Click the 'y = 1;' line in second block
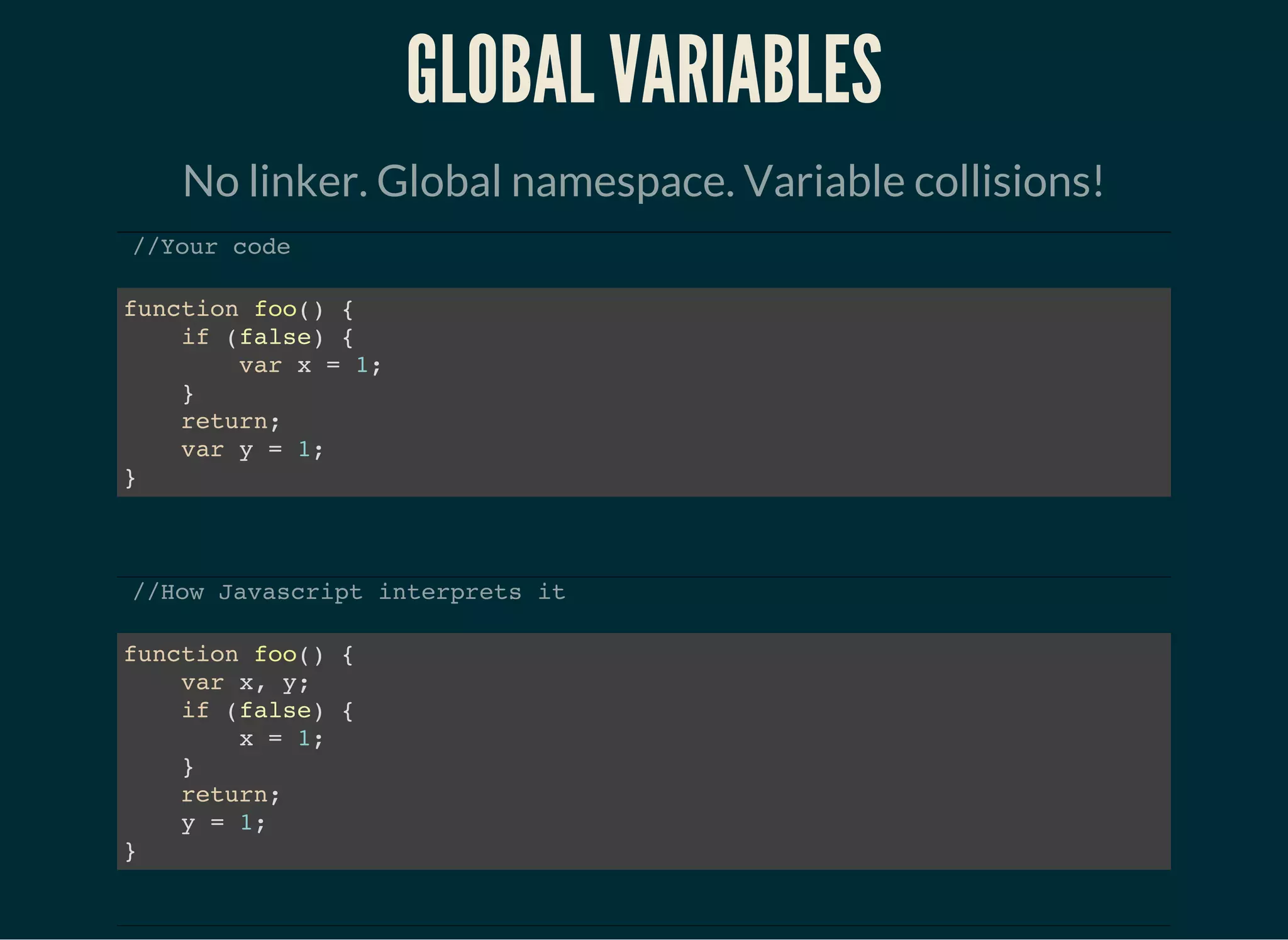 click(x=223, y=823)
